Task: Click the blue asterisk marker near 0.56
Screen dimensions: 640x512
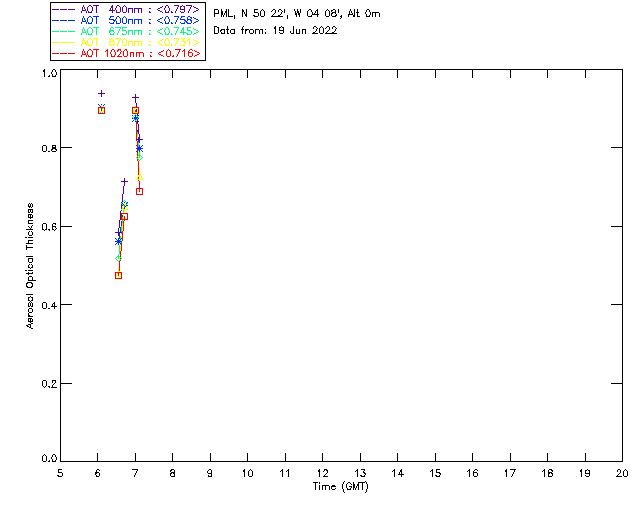Action: click(x=118, y=241)
